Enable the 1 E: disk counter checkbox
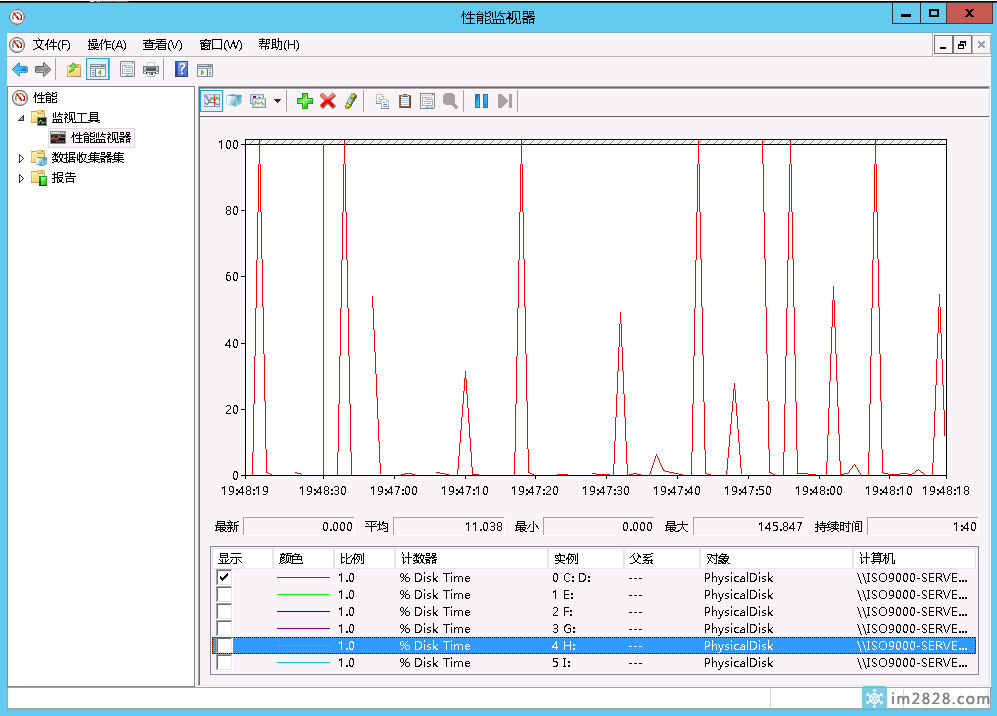The image size is (997, 716). 224,595
